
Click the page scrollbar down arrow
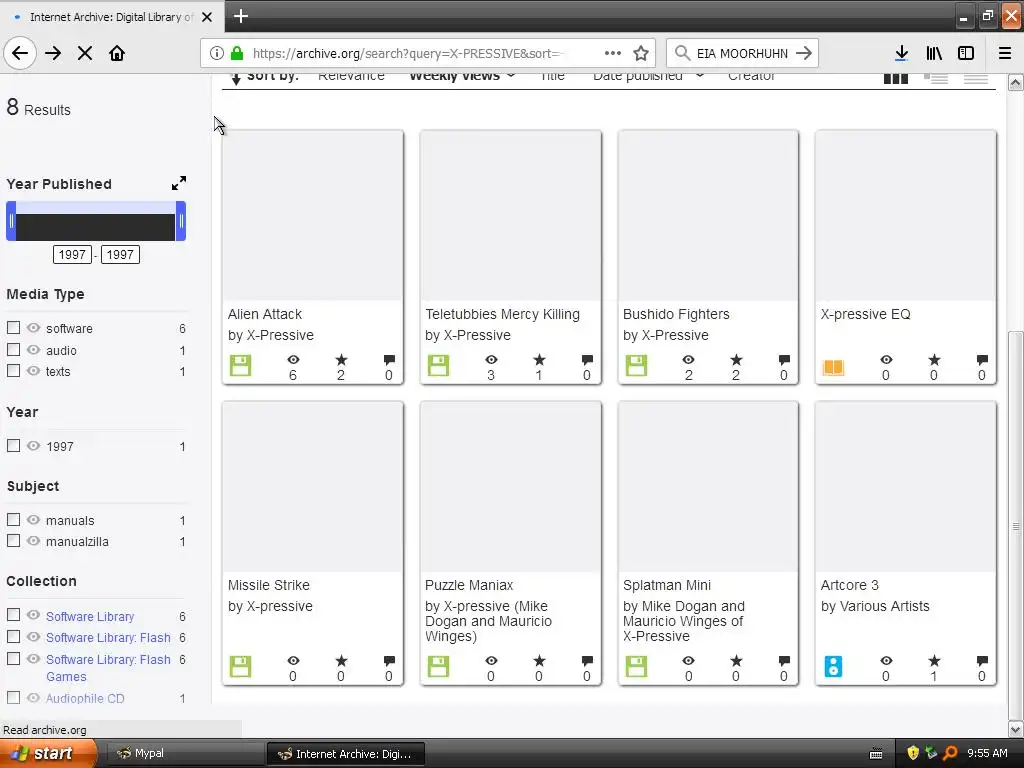click(1016, 729)
